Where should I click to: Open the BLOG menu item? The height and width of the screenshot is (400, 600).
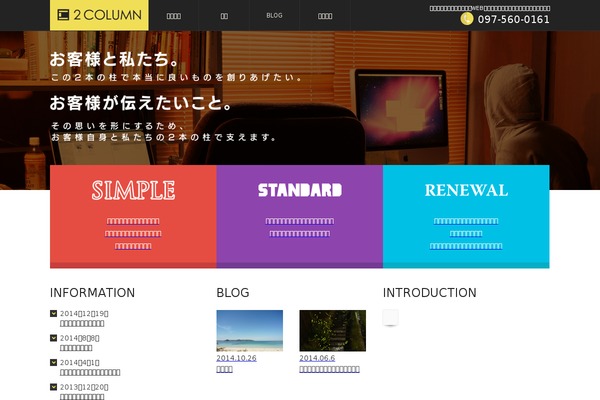pos(274,15)
